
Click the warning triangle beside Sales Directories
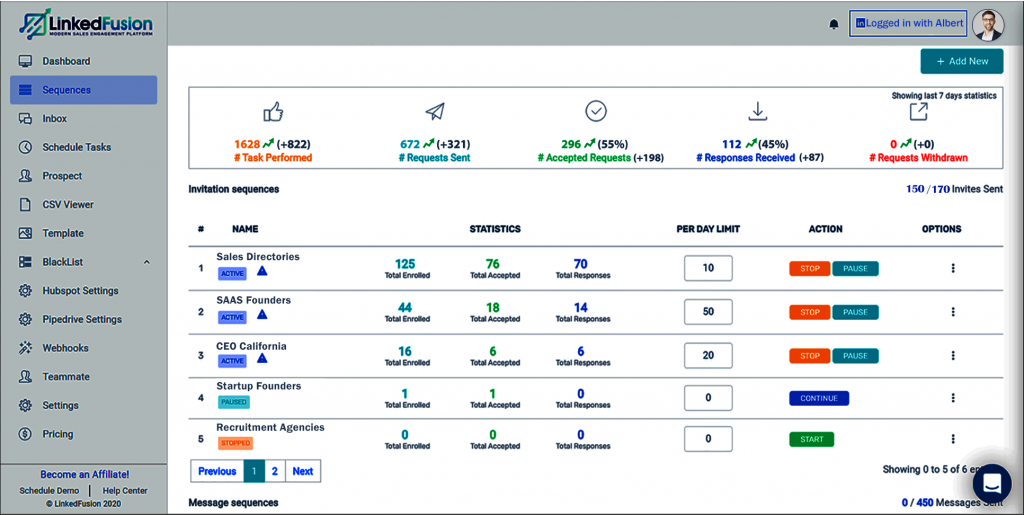point(262,271)
